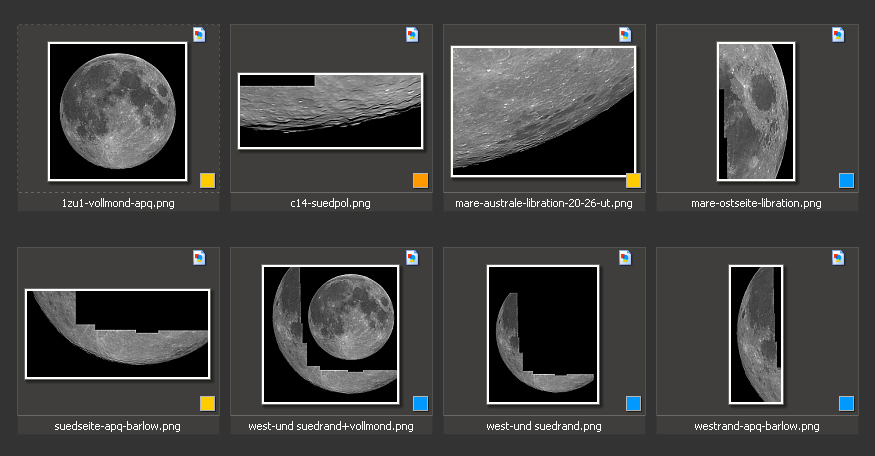Click file type icon on c14-suedpol.png tile

pyautogui.click(x=412, y=35)
